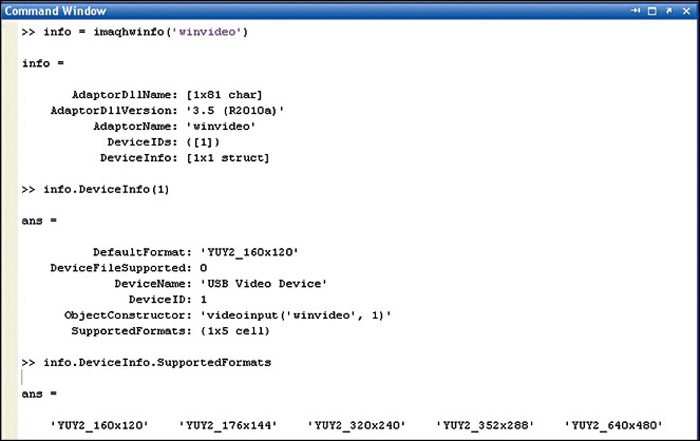This screenshot has width=700, height=441.
Task: Click the DefaultFormat 'YUY2_160x120' value
Action: 249,252
